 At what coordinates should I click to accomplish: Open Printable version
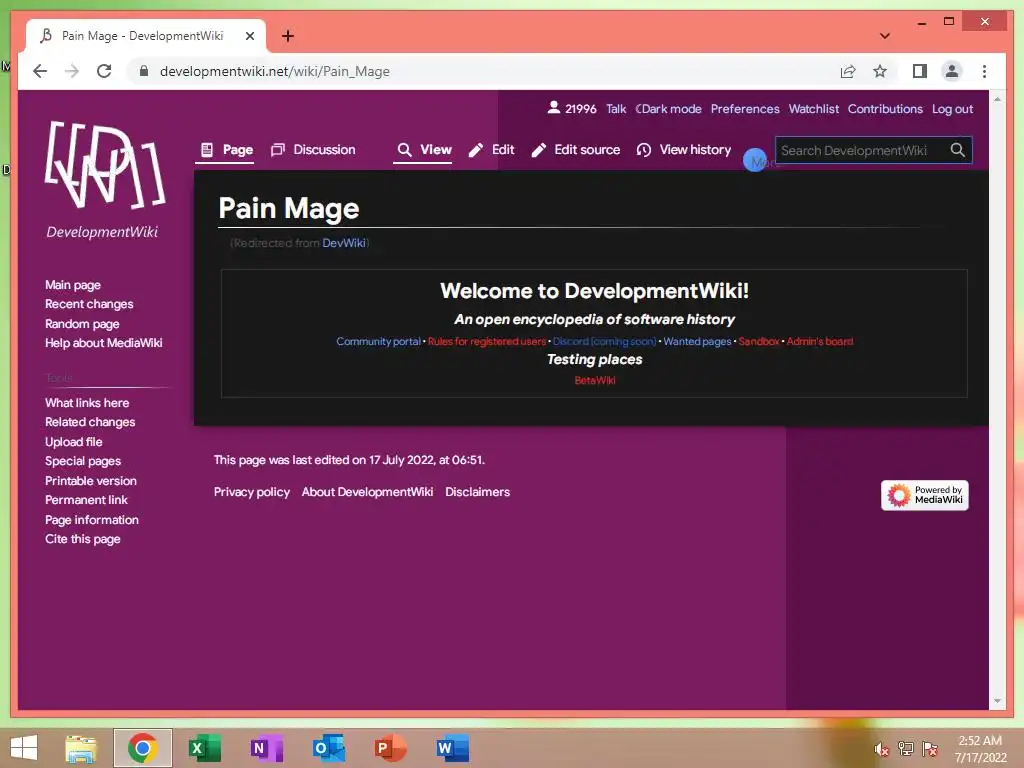(91, 481)
